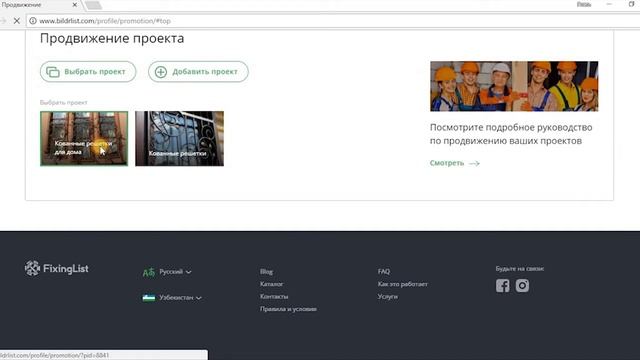
Task: Click the FixingList footer logo
Action: point(56,268)
